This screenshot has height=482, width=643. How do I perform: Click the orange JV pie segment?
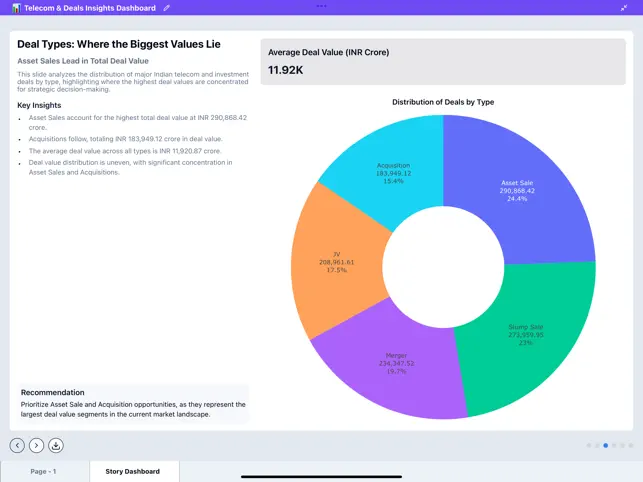[337, 262]
